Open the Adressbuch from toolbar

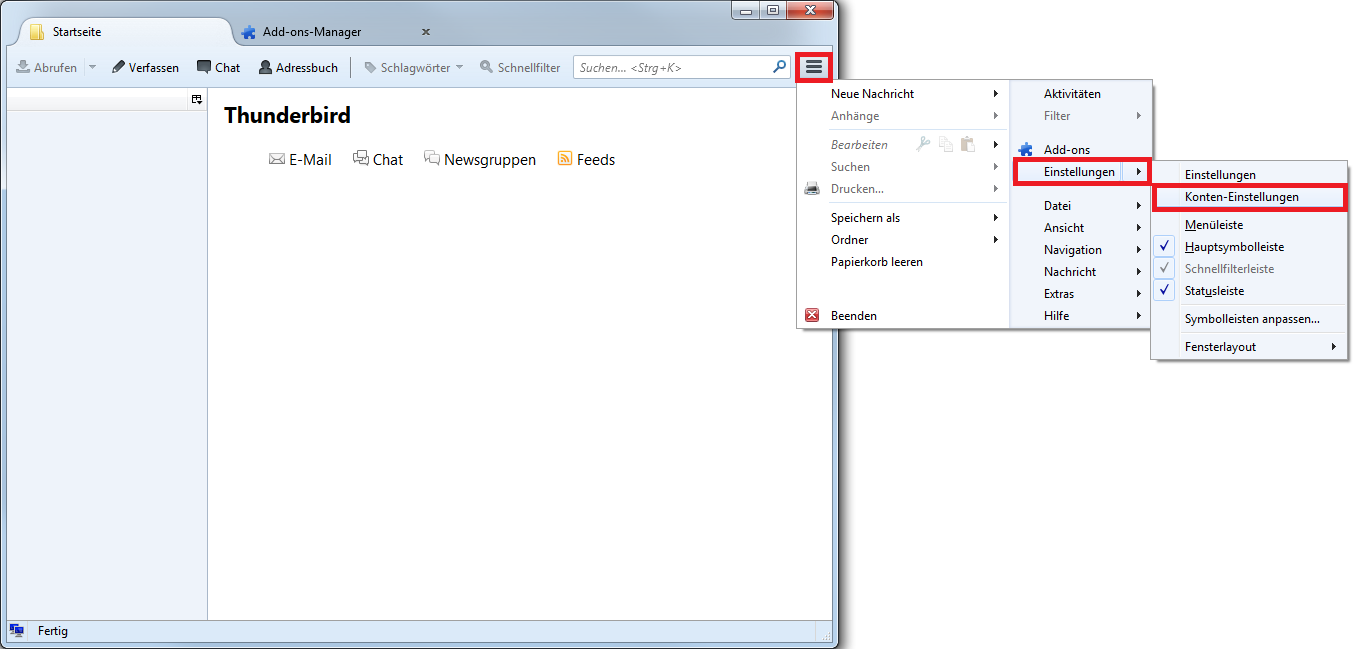point(298,67)
